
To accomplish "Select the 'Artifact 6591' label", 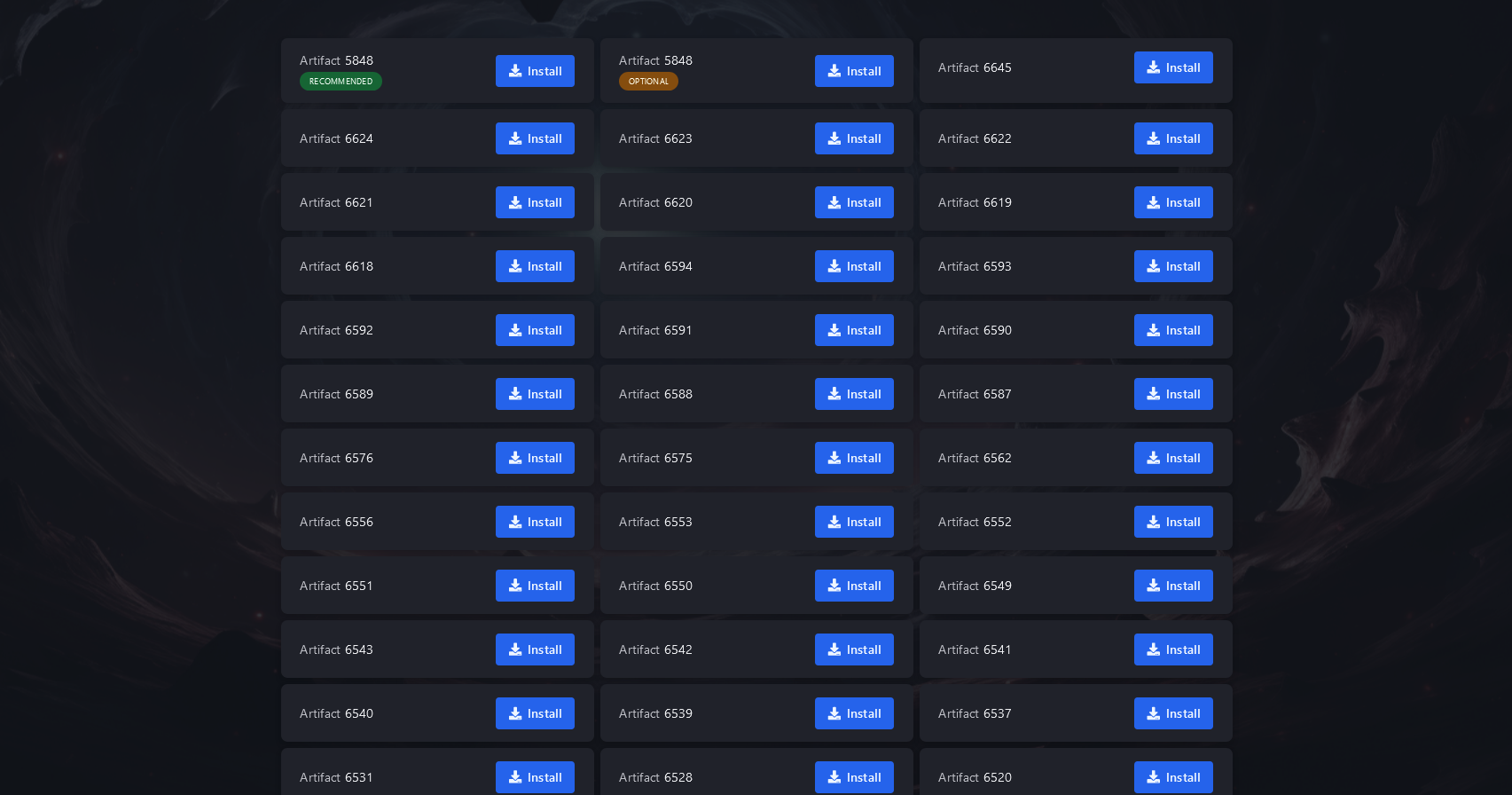I will [655, 330].
